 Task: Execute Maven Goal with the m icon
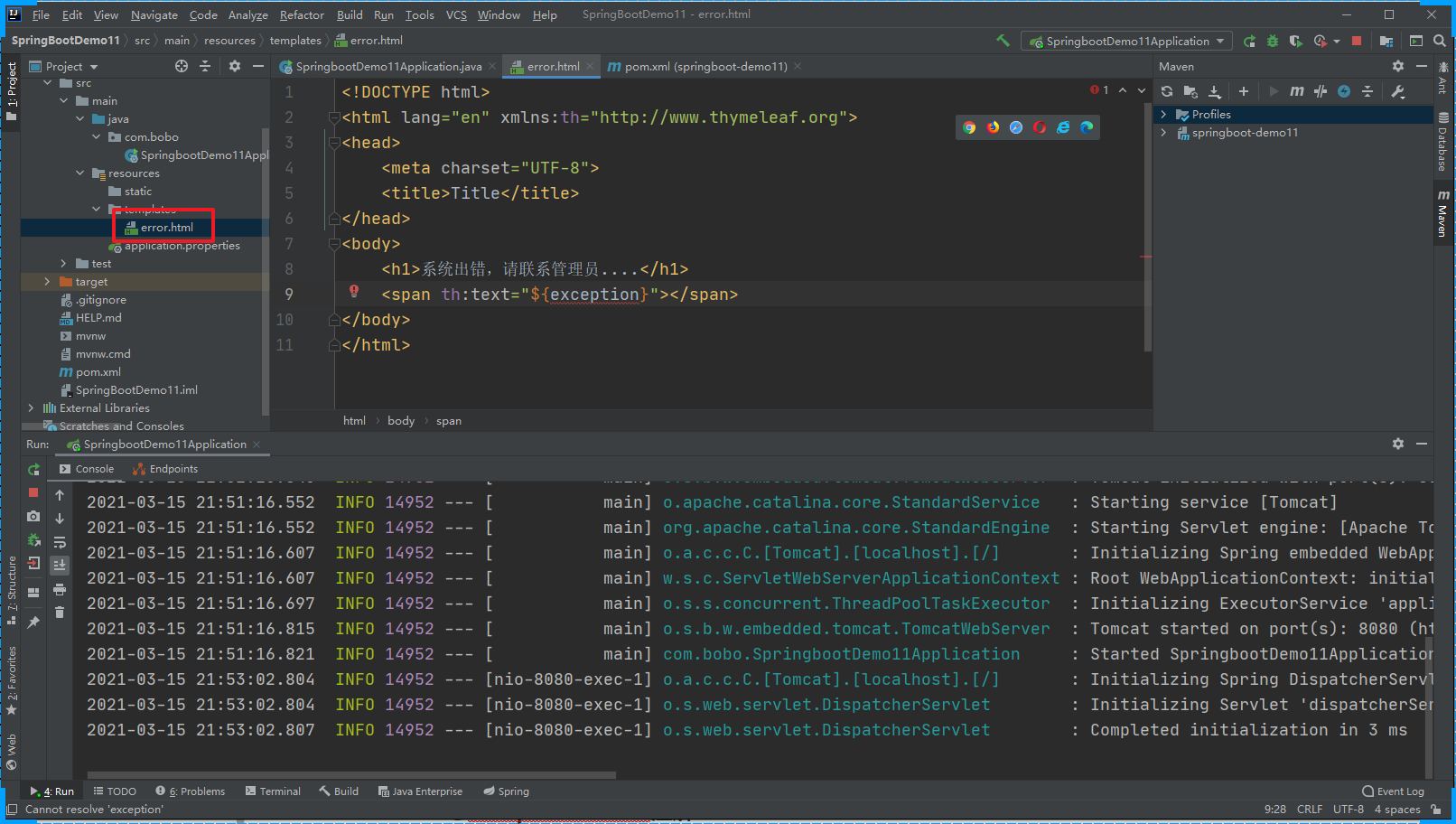pos(1297,91)
